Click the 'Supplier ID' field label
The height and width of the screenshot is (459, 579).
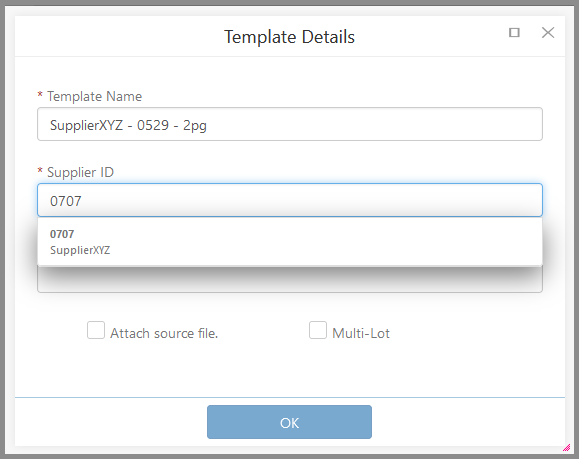80,172
